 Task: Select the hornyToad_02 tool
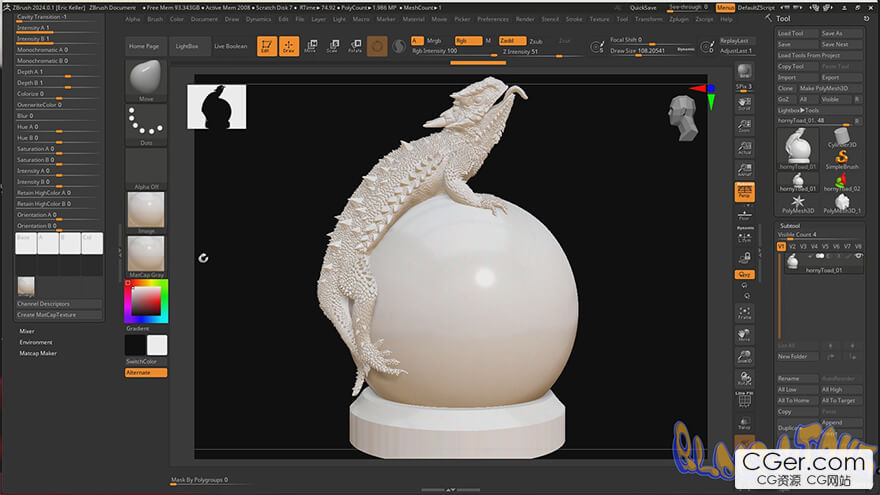point(841,182)
